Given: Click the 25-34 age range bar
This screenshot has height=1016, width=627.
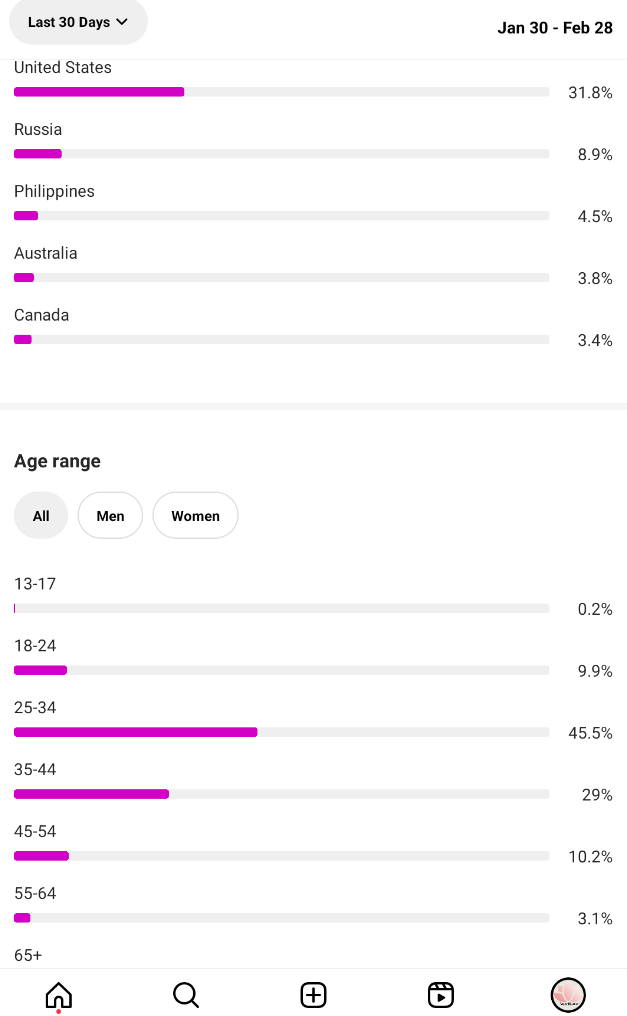Looking at the screenshot, I should [x=282, y=732].
